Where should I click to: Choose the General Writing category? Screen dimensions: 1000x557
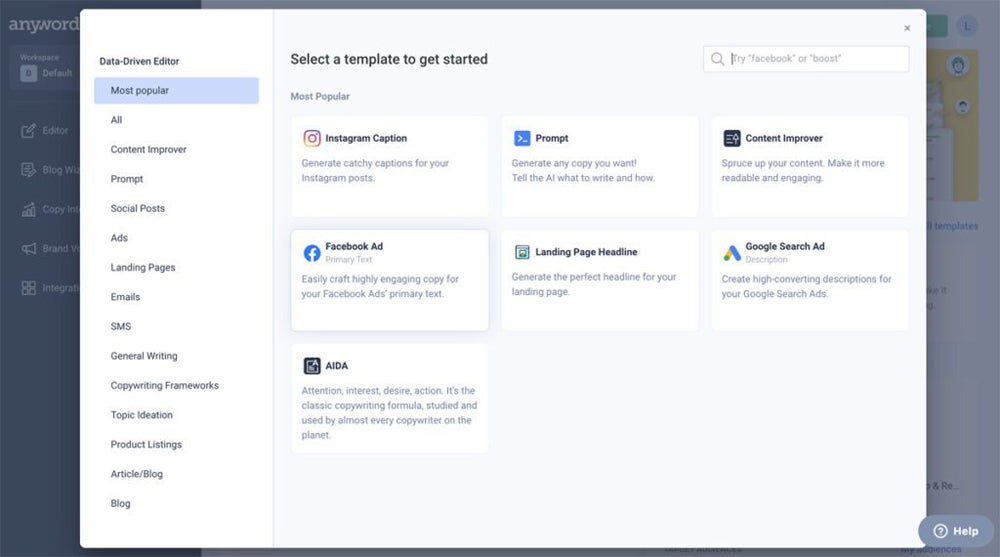click(x=144, y=356)
